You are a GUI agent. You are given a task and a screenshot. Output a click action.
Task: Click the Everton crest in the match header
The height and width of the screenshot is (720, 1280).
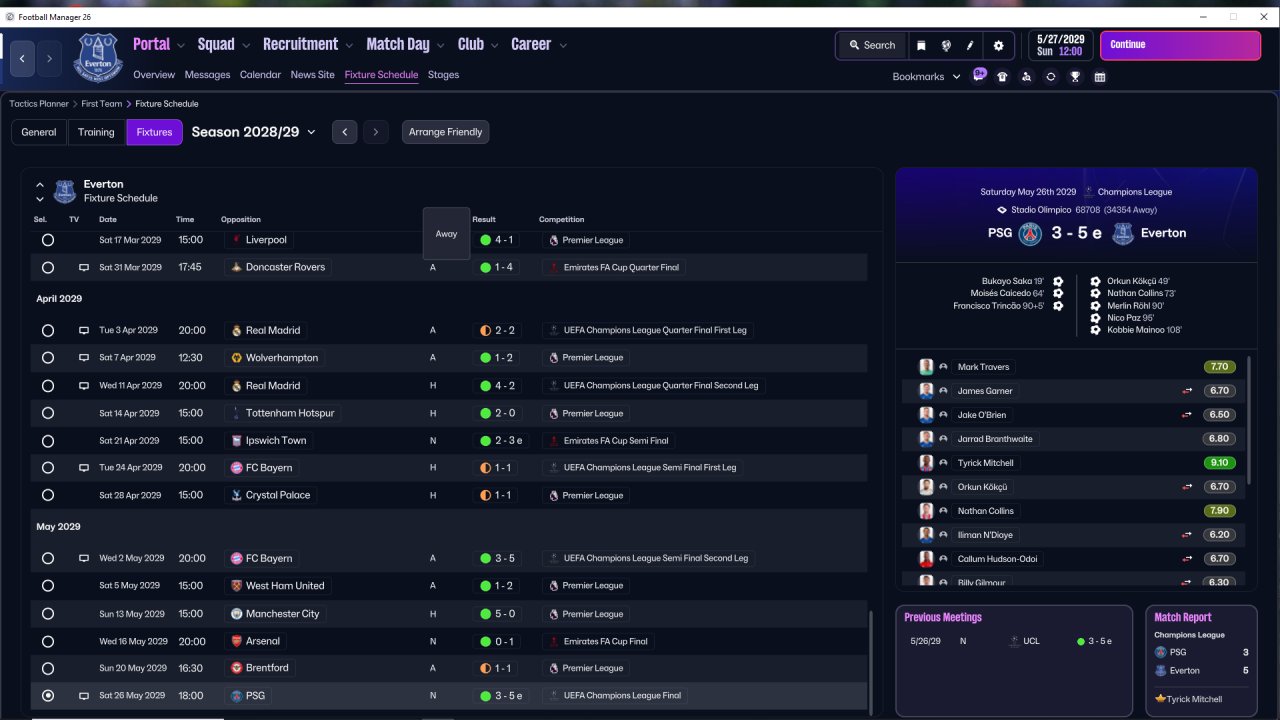point(1123,234)
